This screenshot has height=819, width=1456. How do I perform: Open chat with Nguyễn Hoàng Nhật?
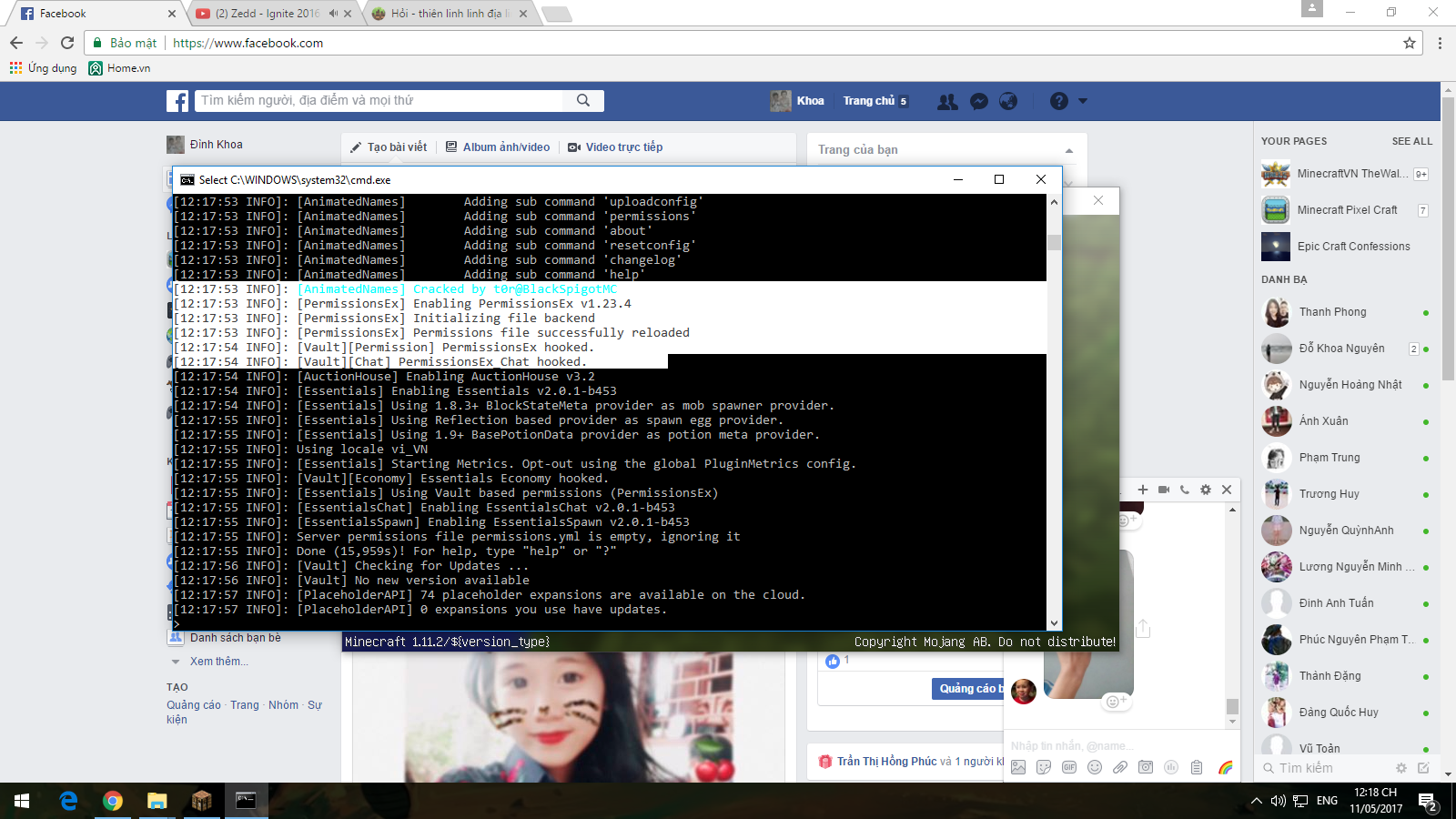click(1346, 385)
